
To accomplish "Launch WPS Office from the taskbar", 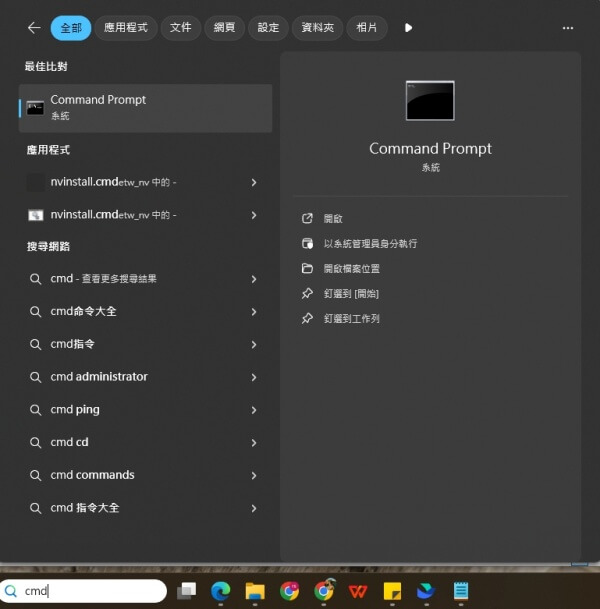I will 358,592.
